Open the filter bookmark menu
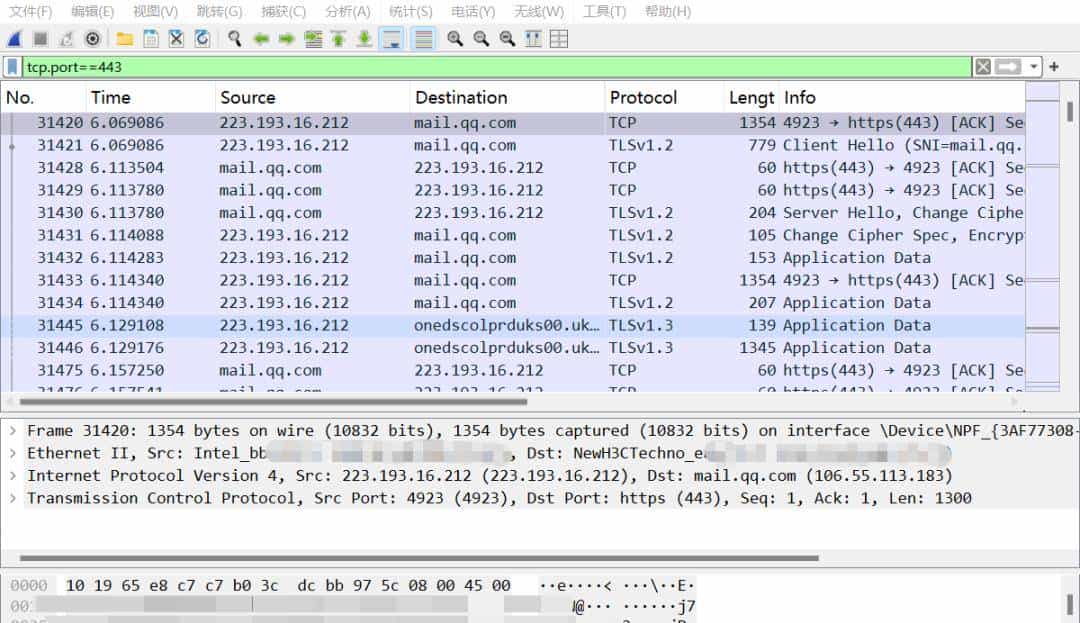 coord(12,67)
